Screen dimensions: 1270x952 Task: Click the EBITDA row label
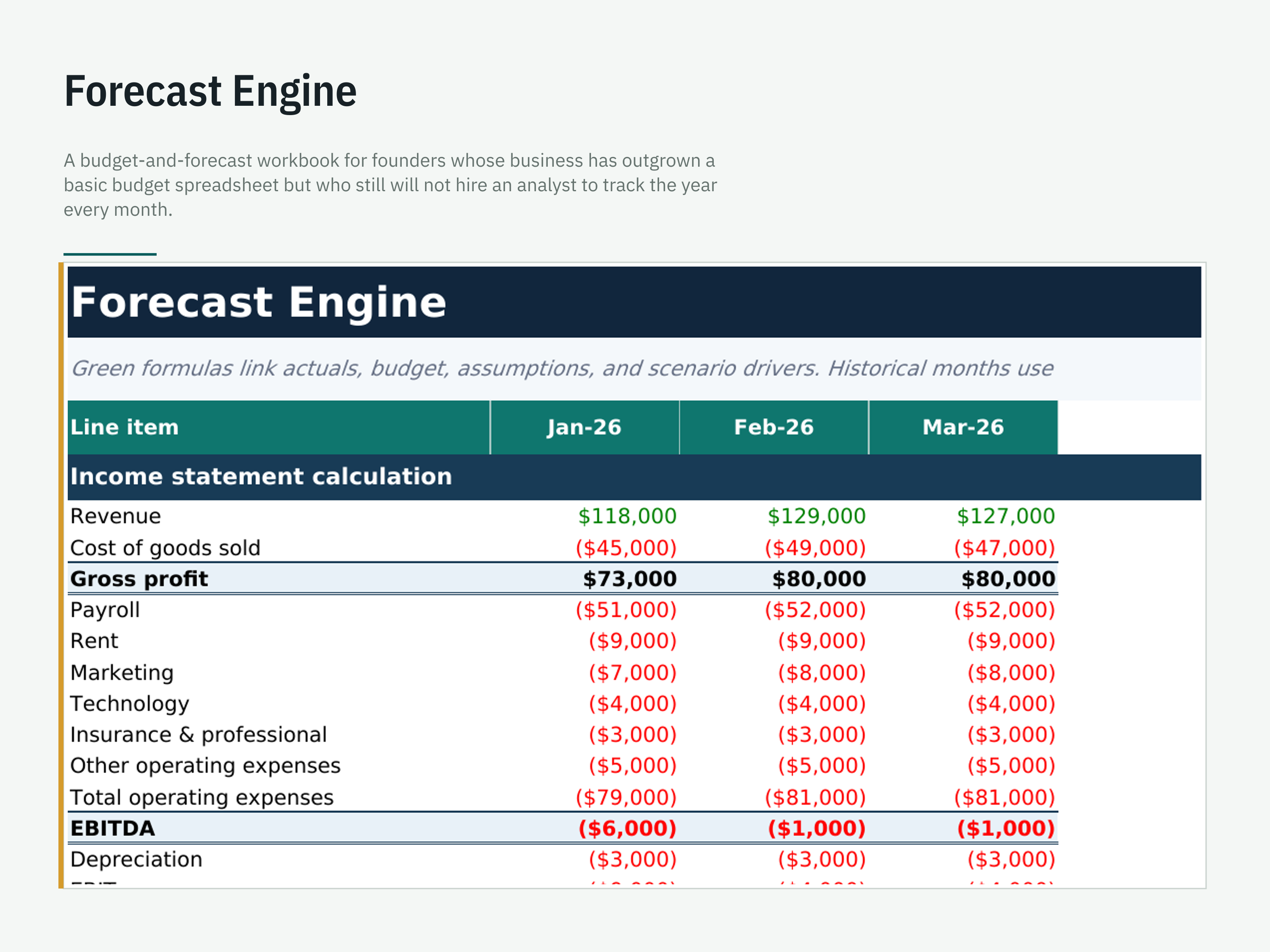pyautogui.click(x=113, y=828)
